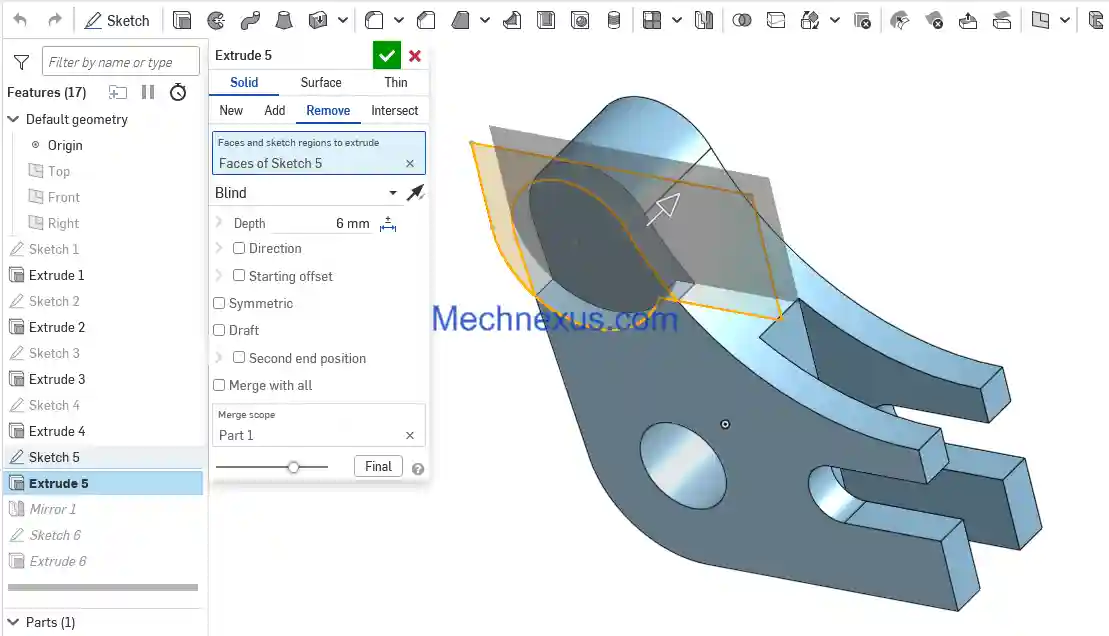Select the Replace face tool icon
Viewport: 1109px width, 636px height.
coord(1001,21)
